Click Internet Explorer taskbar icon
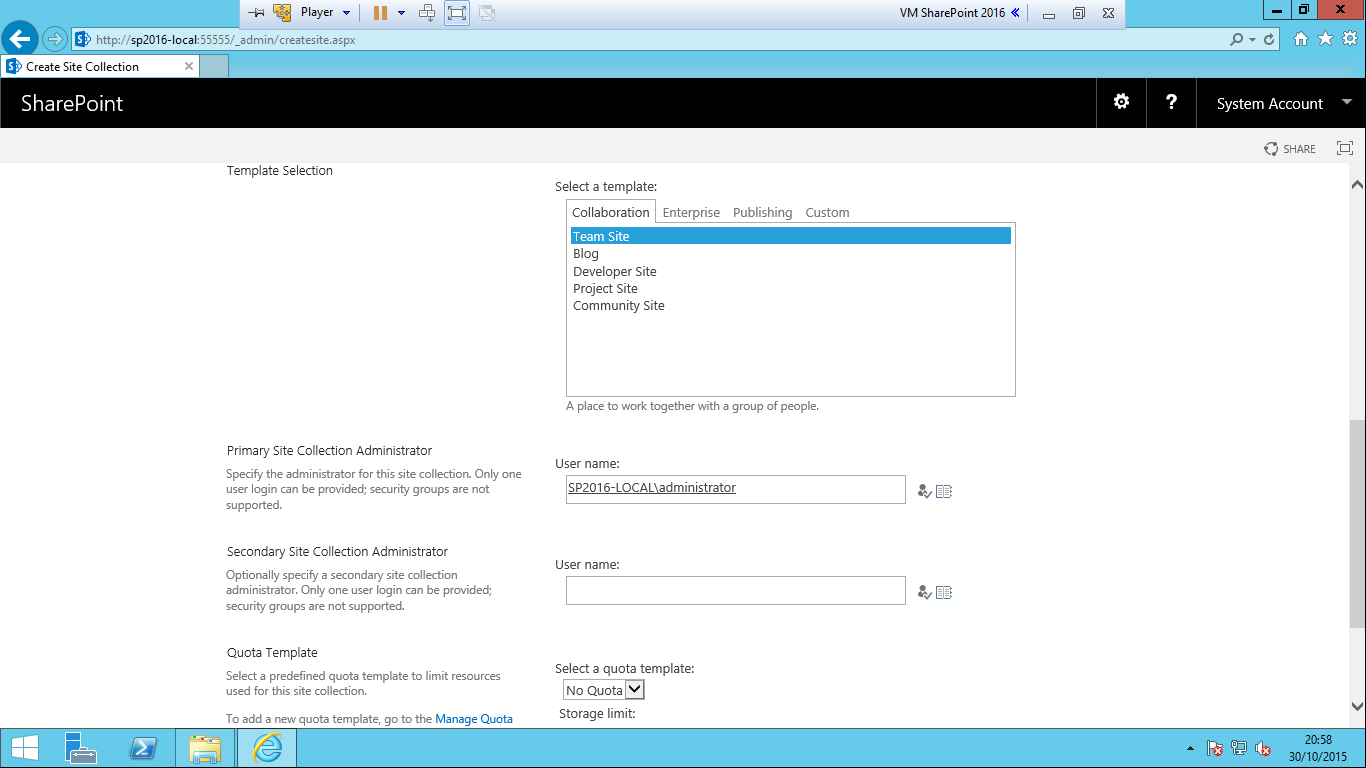The height and width of the screenshot is (768, 1366). click(x=267, y=748)
